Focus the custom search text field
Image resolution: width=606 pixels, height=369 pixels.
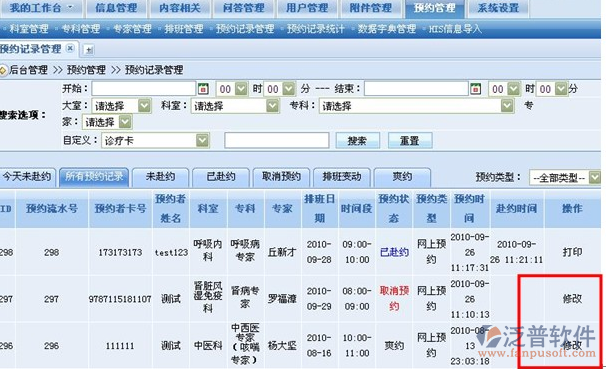coord(277,141)
